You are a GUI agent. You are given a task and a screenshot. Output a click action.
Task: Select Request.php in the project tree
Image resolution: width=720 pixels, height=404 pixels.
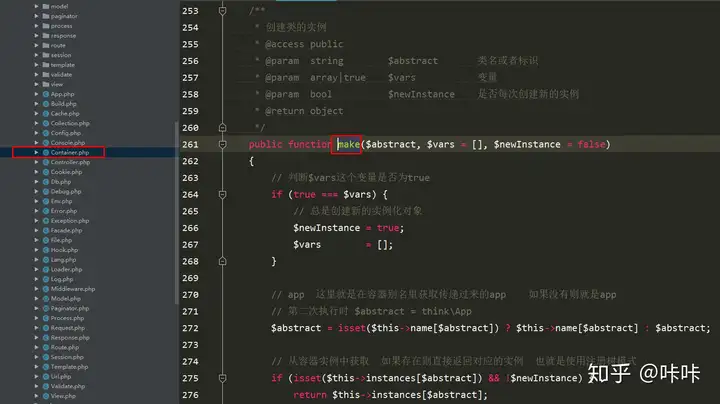coord(68,328)
